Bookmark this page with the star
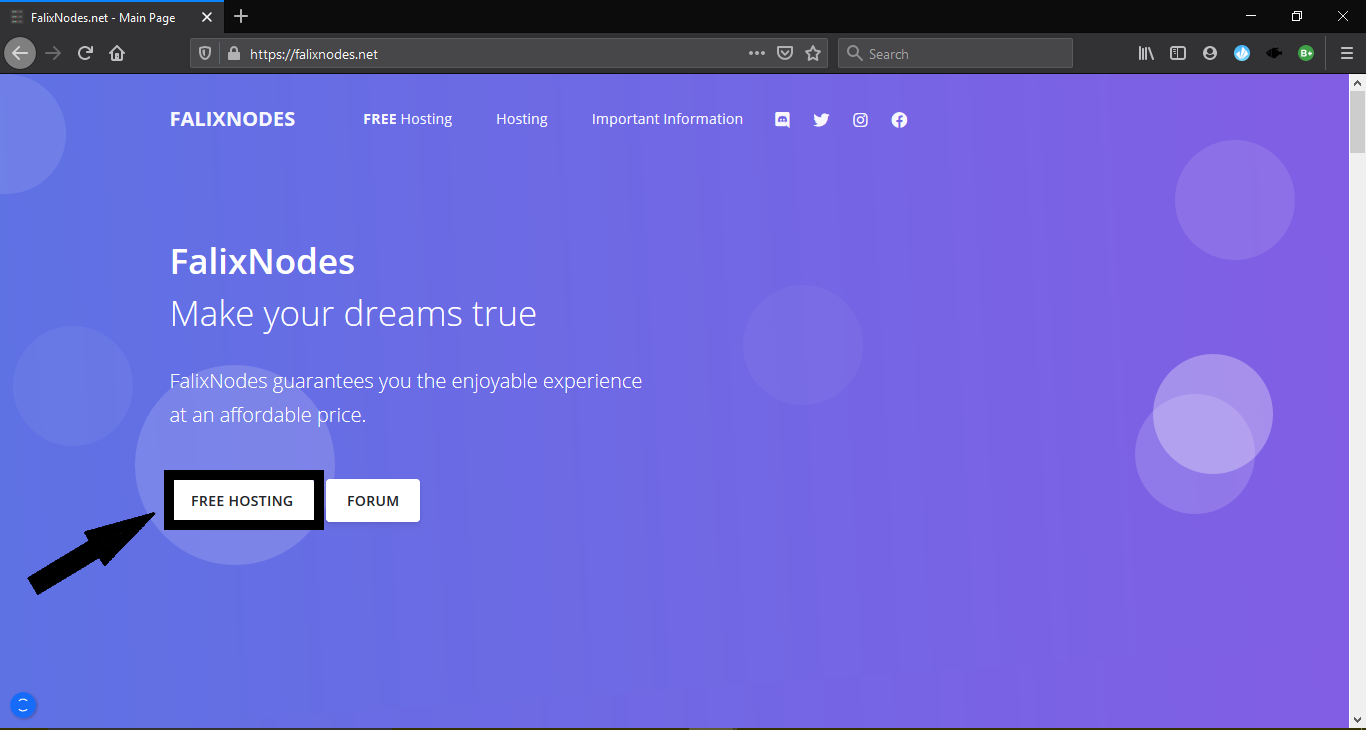Image resolution: width=1366 pixels, height=730 pixels. (813, 54)
